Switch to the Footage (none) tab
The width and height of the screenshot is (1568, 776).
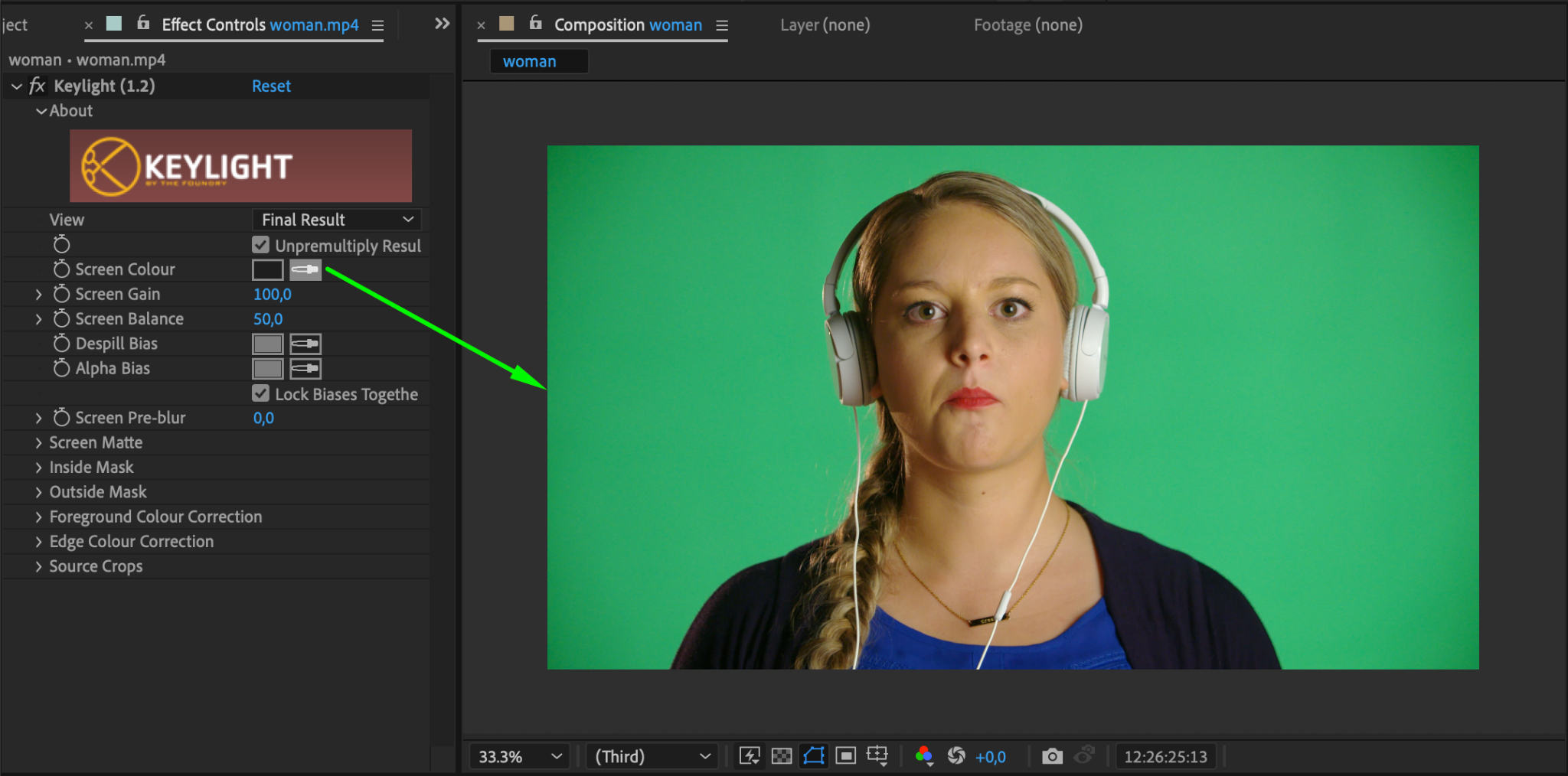pos(1027,24)
